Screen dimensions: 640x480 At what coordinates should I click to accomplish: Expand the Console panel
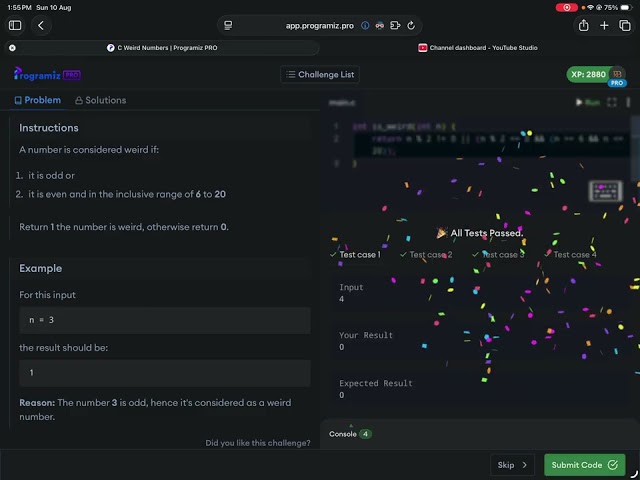click(x=350, y=433)
